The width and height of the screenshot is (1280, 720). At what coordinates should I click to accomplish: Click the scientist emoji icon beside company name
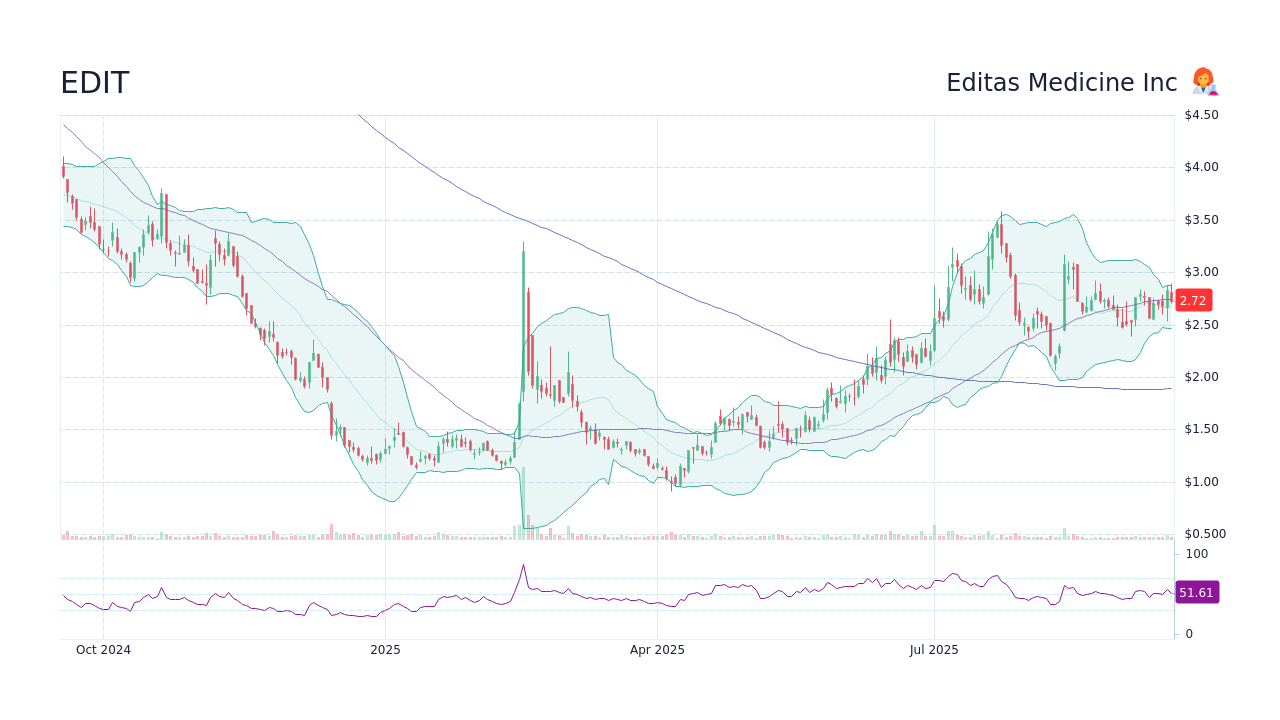(x=1204, y=82)
